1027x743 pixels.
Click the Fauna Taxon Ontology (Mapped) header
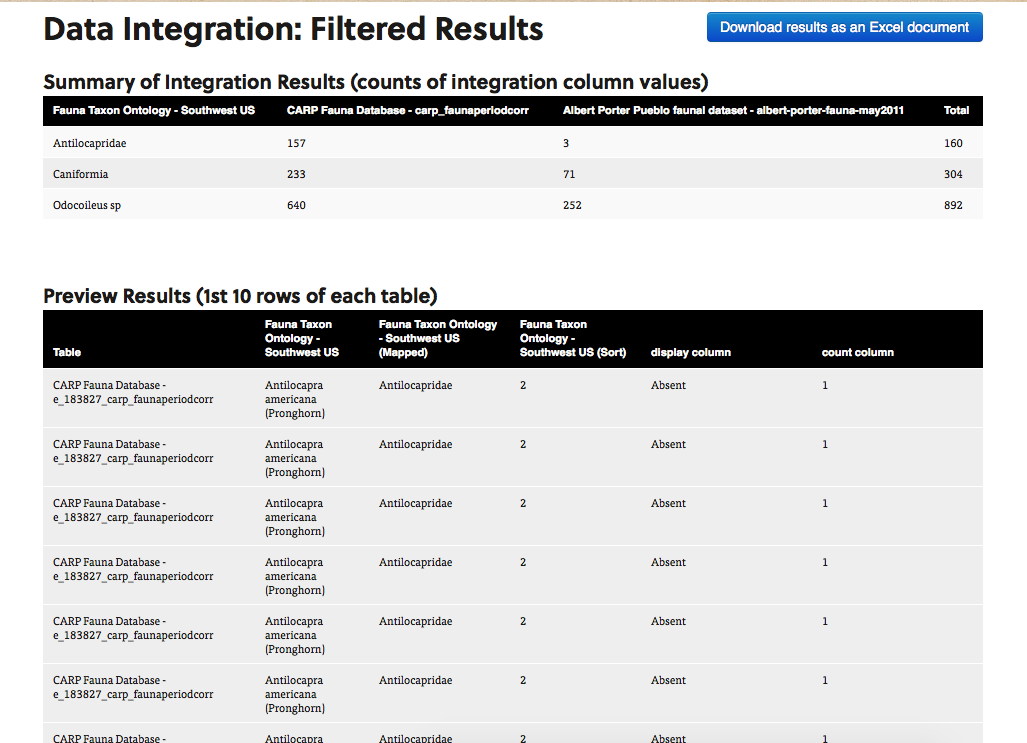tap(438, 338)
